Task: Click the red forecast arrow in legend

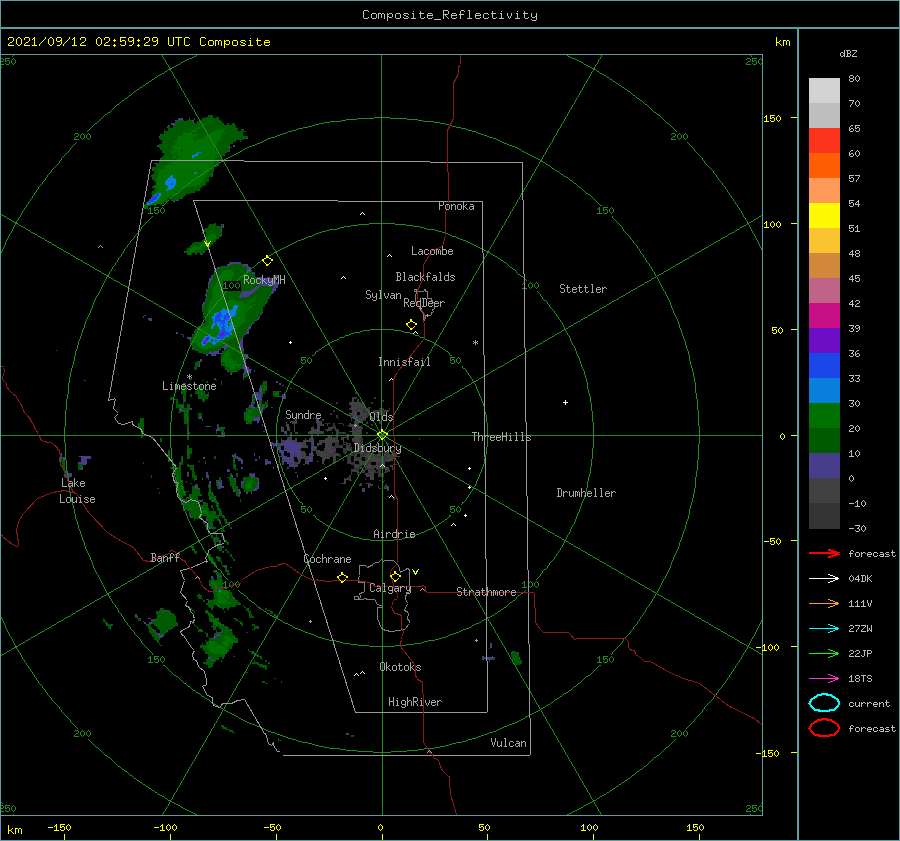Action: (824, 553)
